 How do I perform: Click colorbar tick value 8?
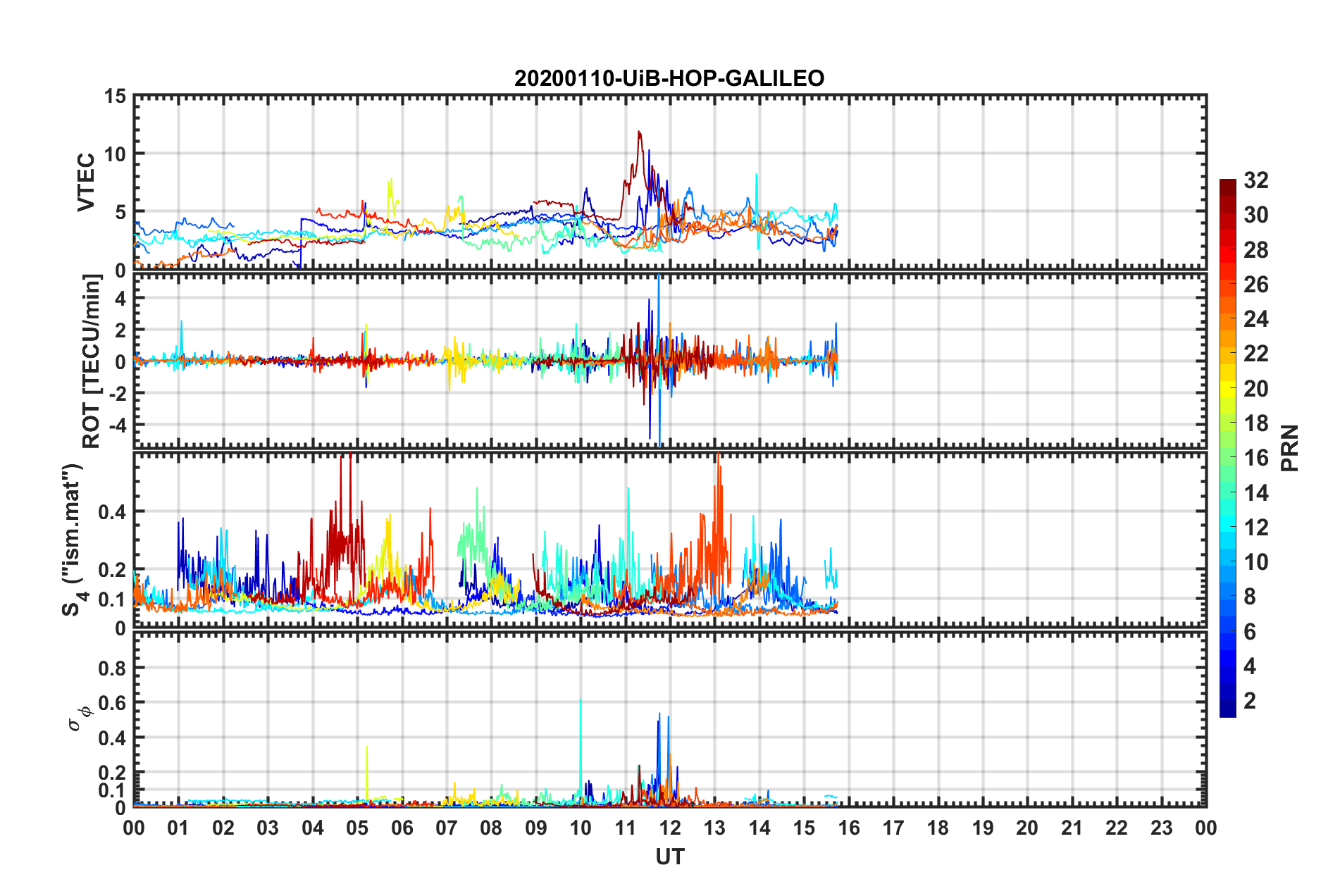point(1250,597)
